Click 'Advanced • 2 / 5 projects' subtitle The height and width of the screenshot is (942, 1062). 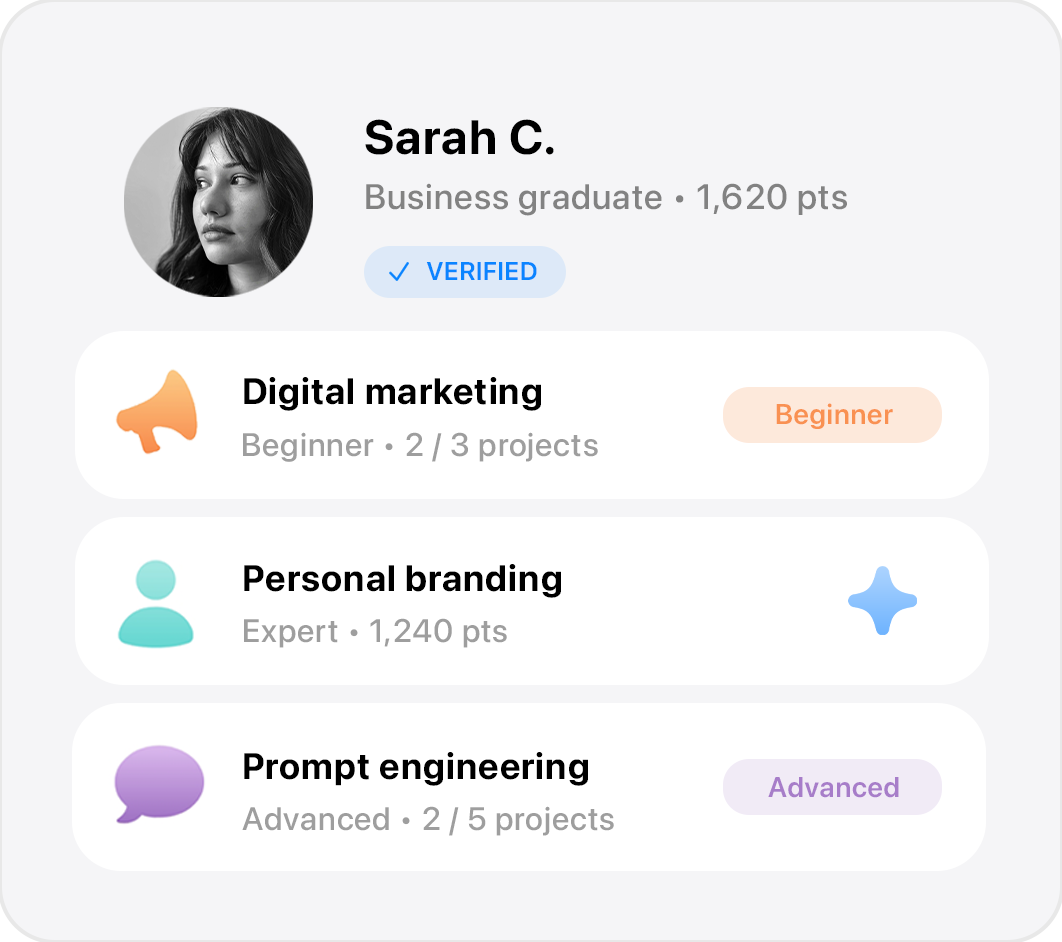pos(428,819)
